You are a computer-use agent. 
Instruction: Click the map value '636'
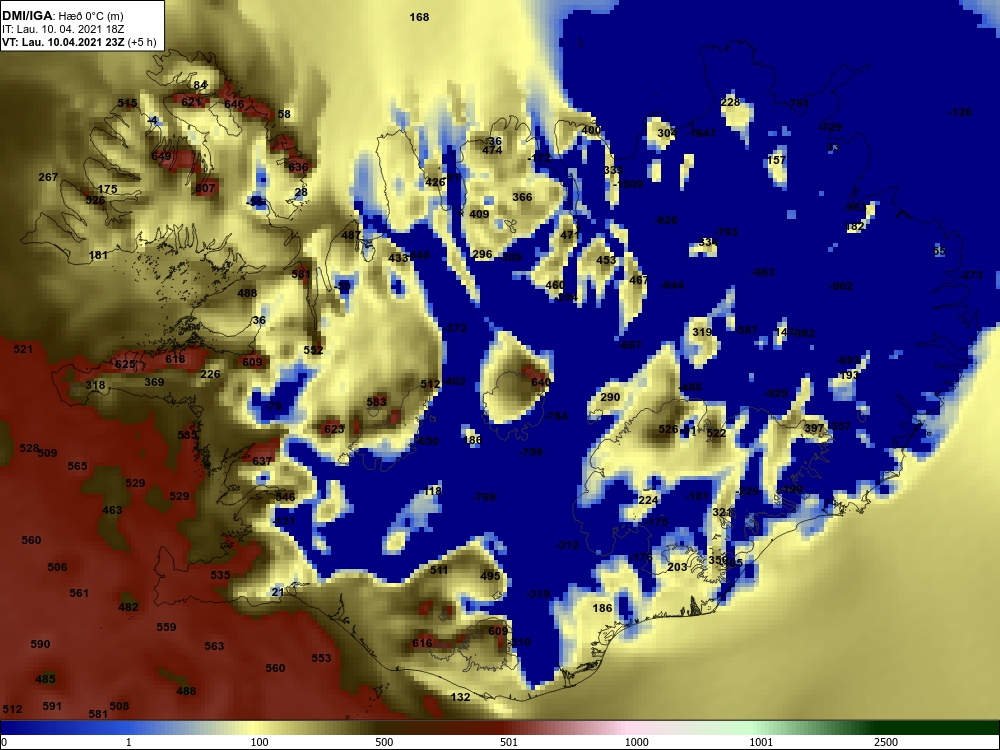pos(298,167)
